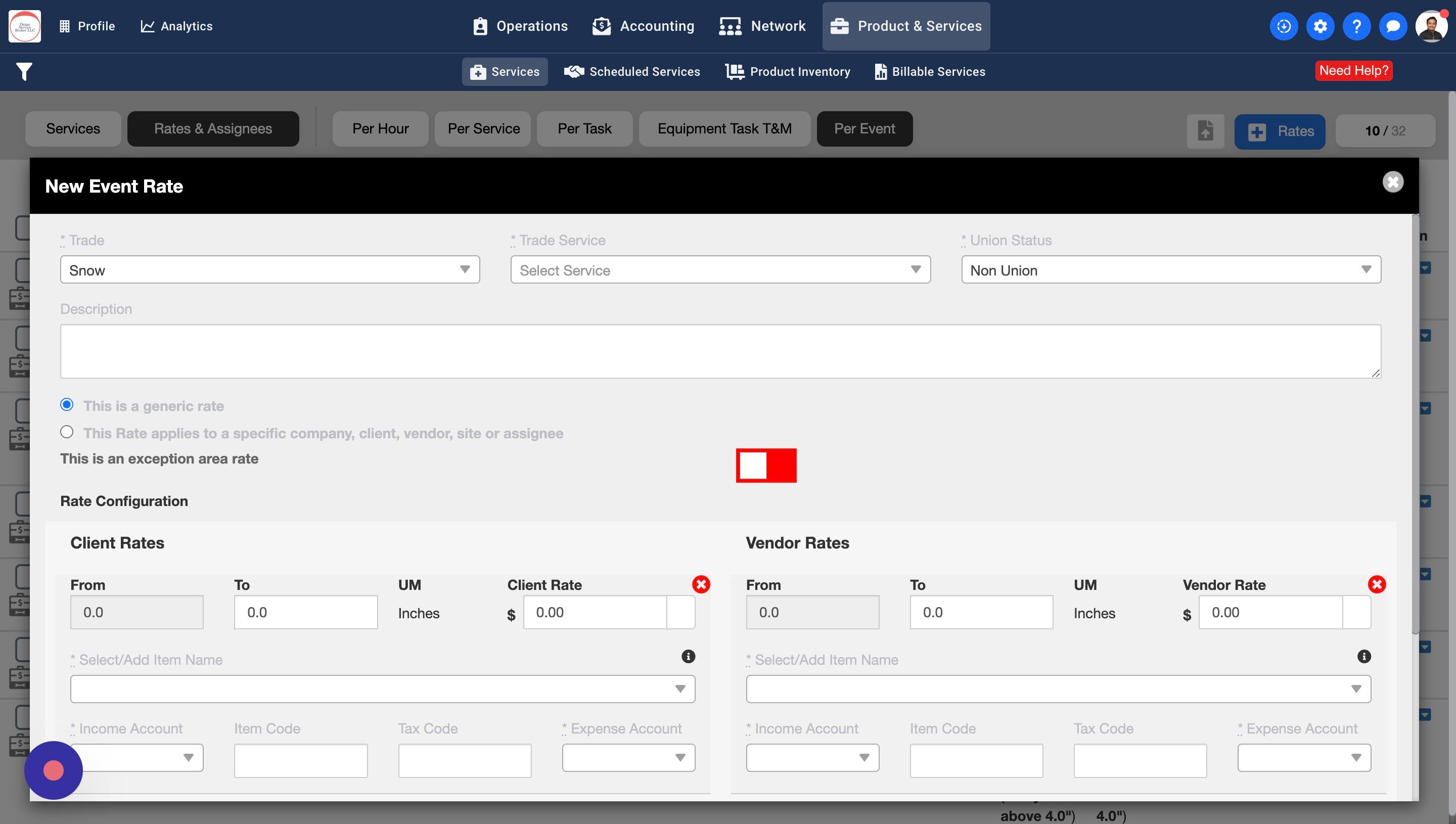Click the download circle icon
The height and width of the screenshot is (824, 1456).
click(x=1284, y=26)
